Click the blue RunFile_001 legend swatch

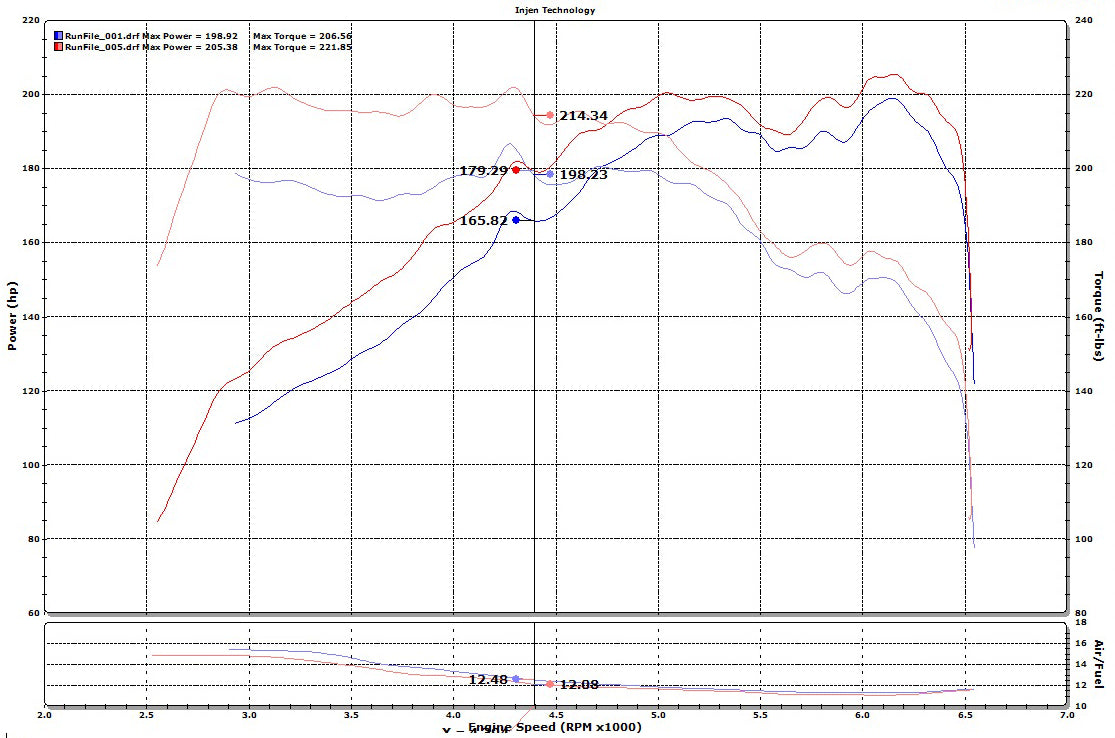(58, 36)
